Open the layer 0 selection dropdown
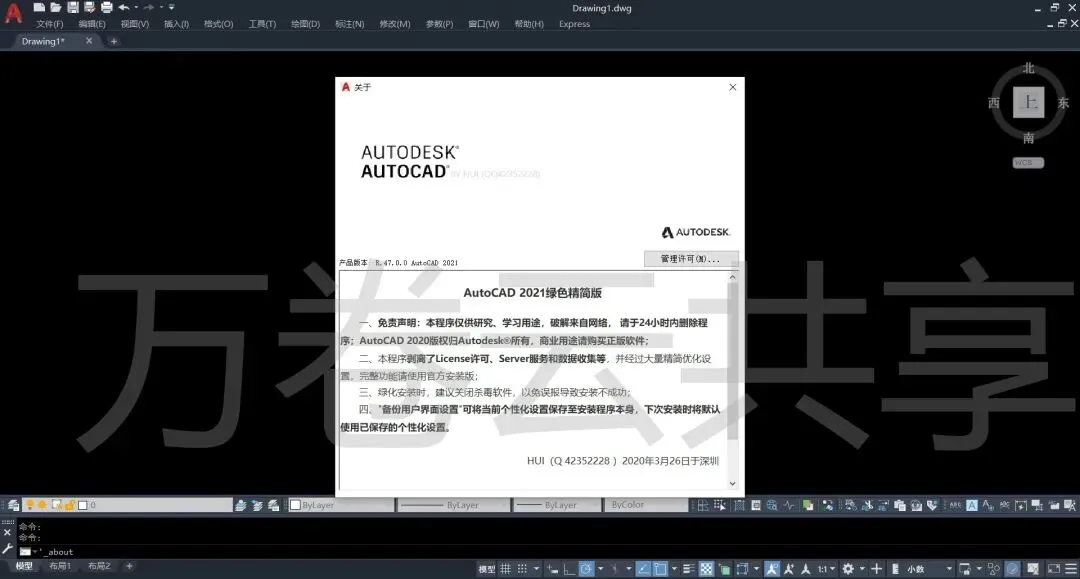The image size is (1080, 579). (127, 505)
